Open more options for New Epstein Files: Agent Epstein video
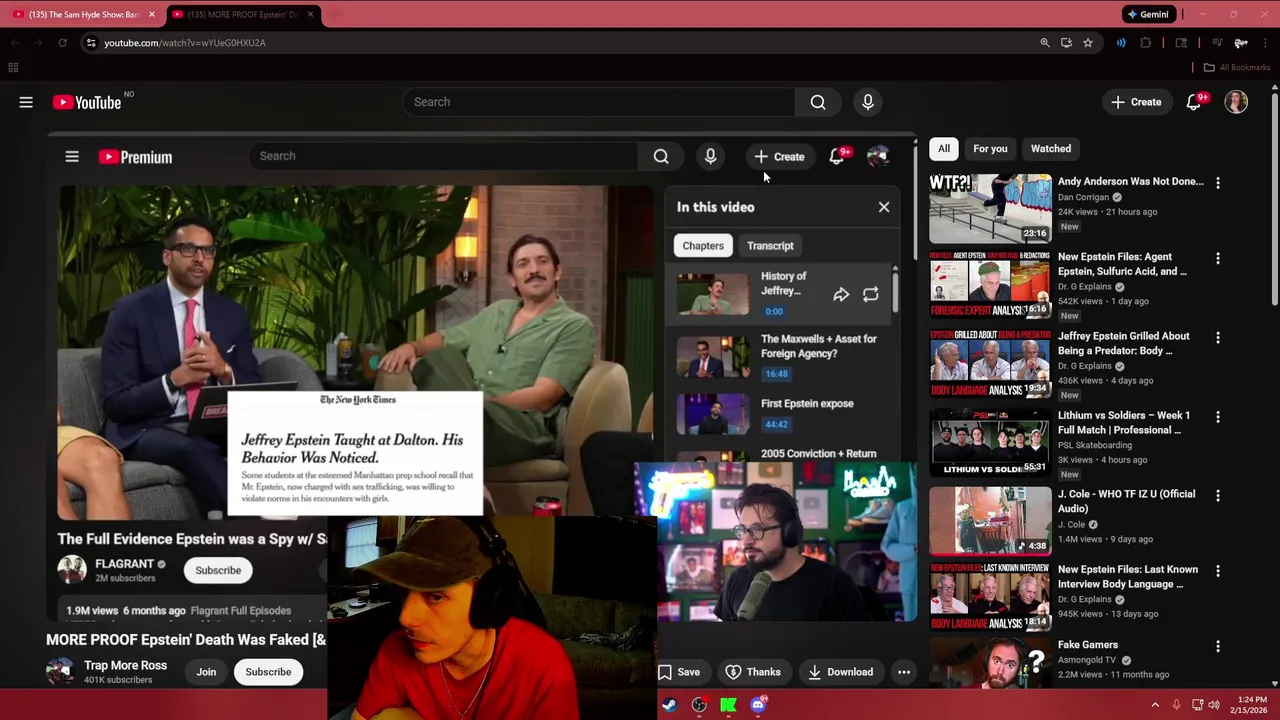 [1217, 259]
